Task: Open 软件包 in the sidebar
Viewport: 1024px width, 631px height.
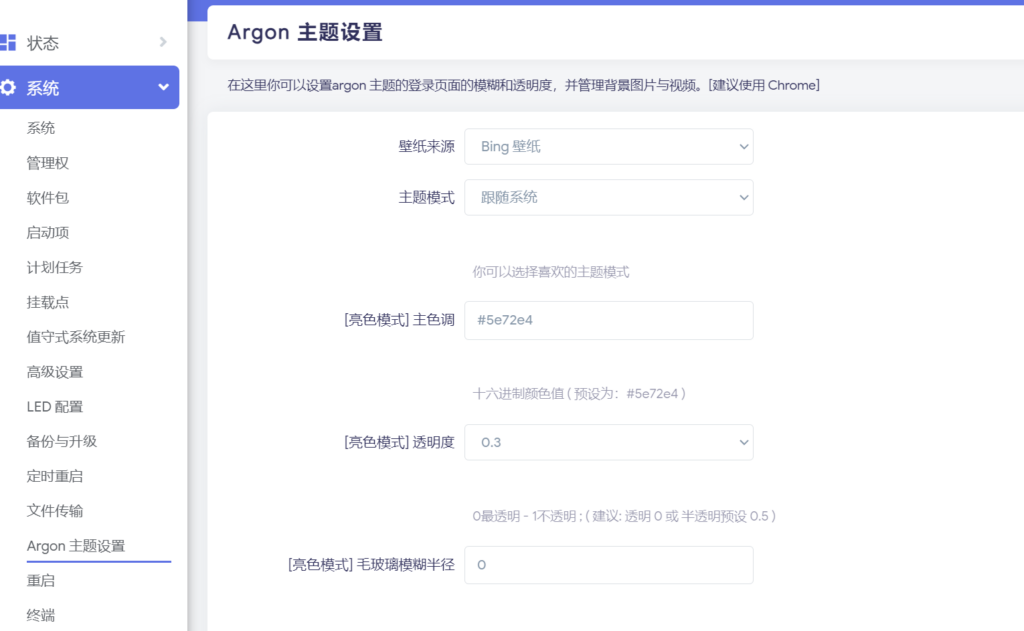Action: [48, 197]
